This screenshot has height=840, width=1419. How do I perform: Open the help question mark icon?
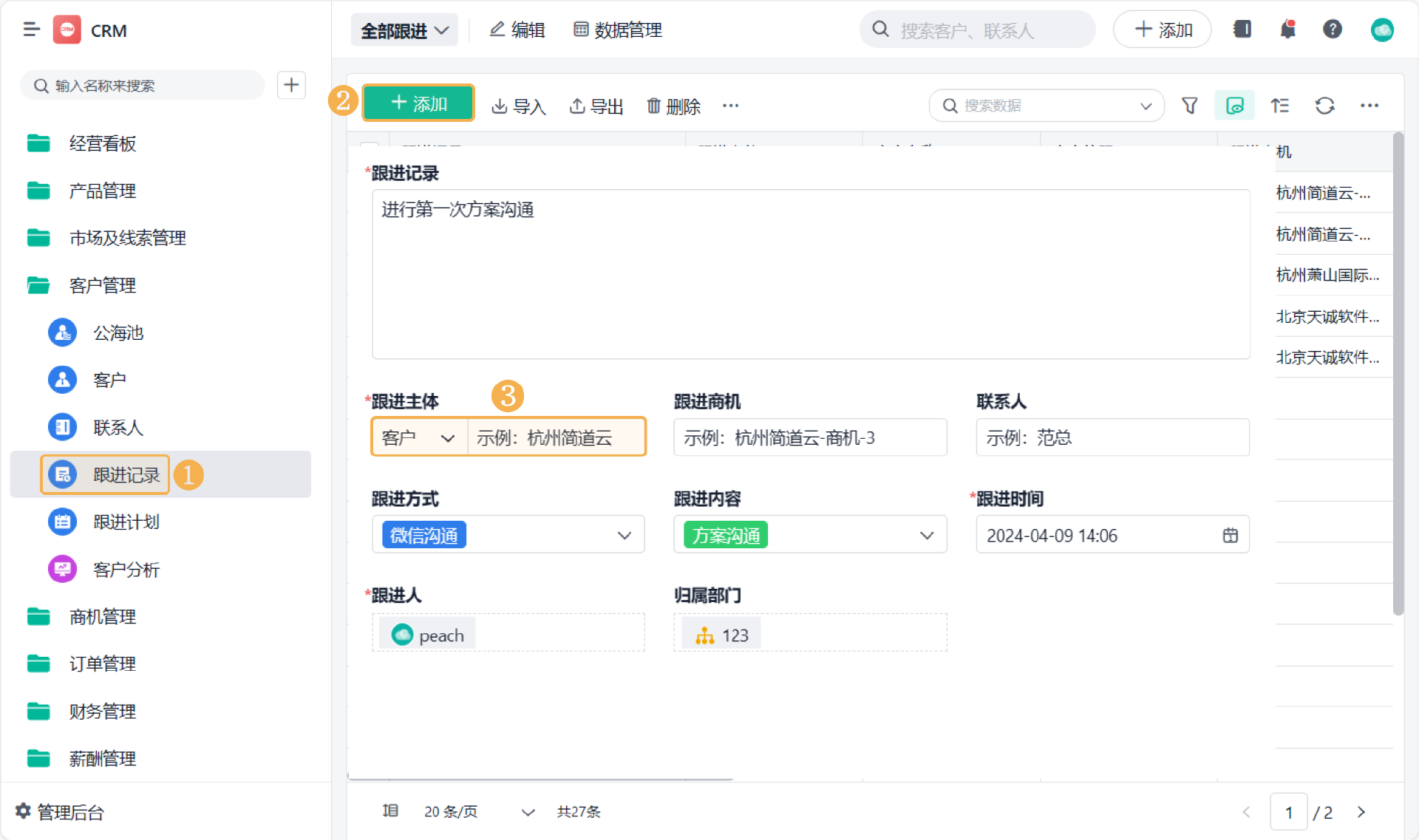pyautogui.click(x=1332, y=30)
